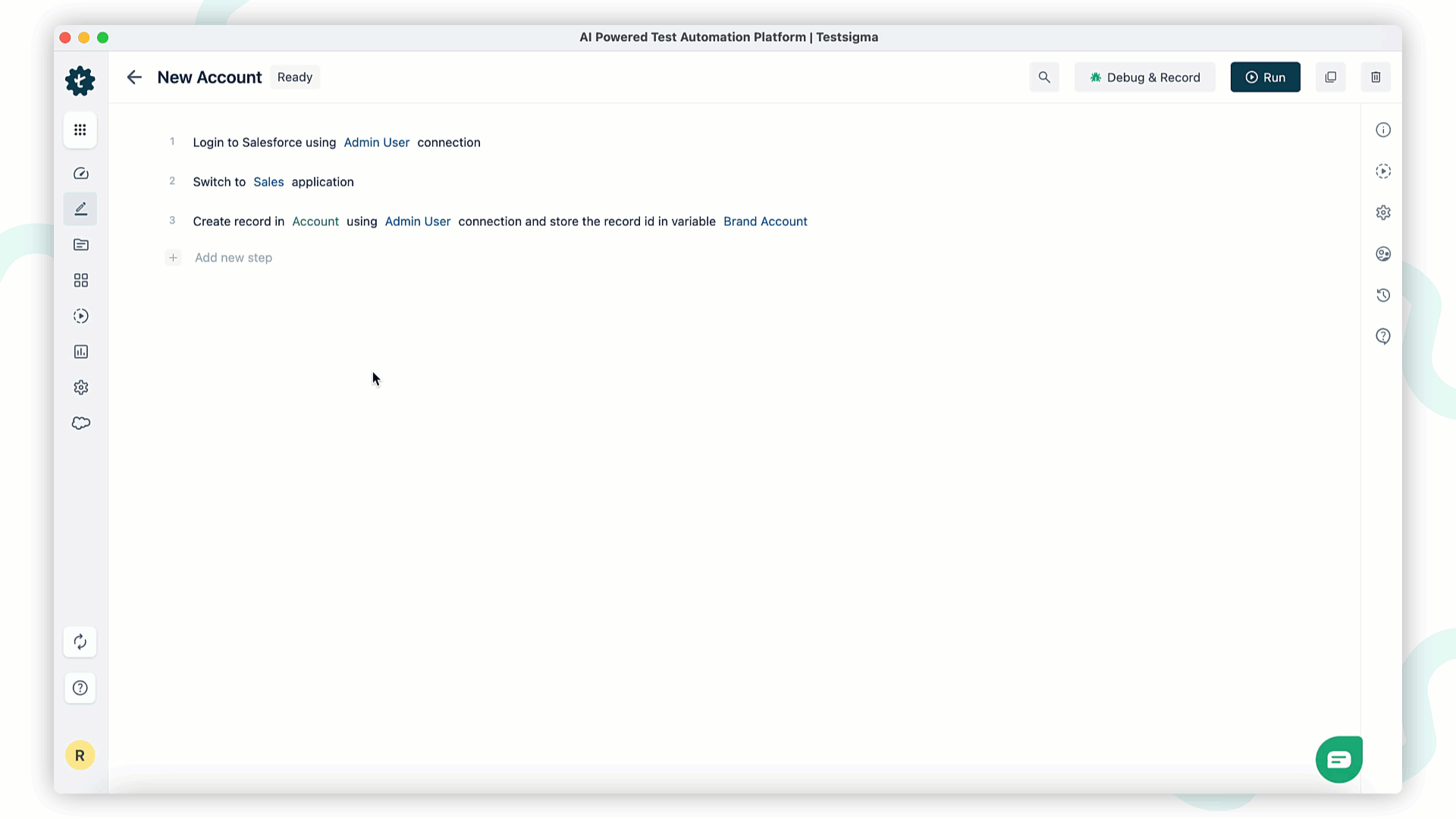This screenshot has height=819, width=1456.
Task: Open the dashed play-circle icon in right panel
Action: [1383, 171]
